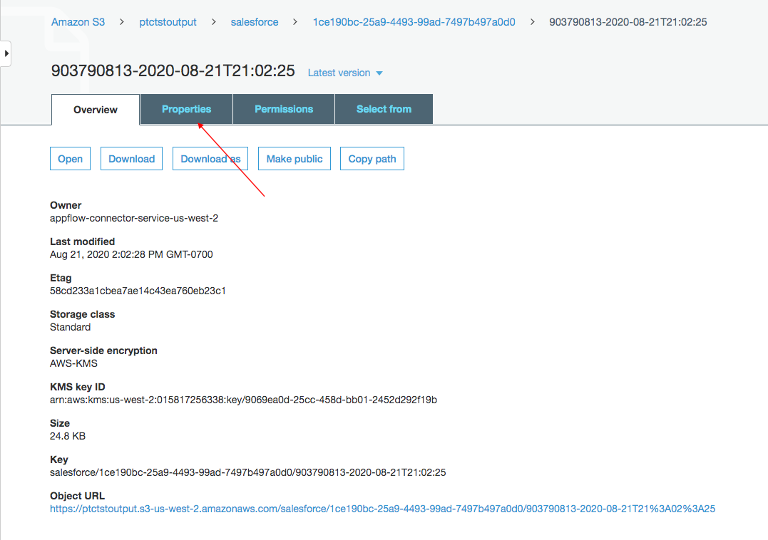Click the KMS key ID label

click(77, 387)
